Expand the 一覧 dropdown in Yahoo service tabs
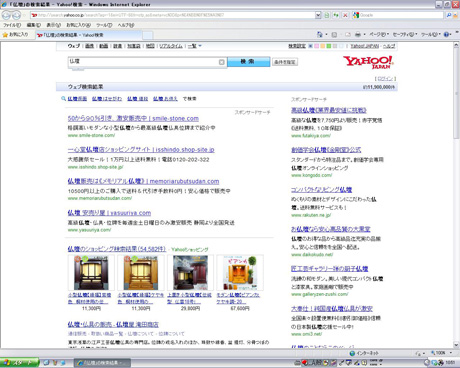 coord(200,46)
